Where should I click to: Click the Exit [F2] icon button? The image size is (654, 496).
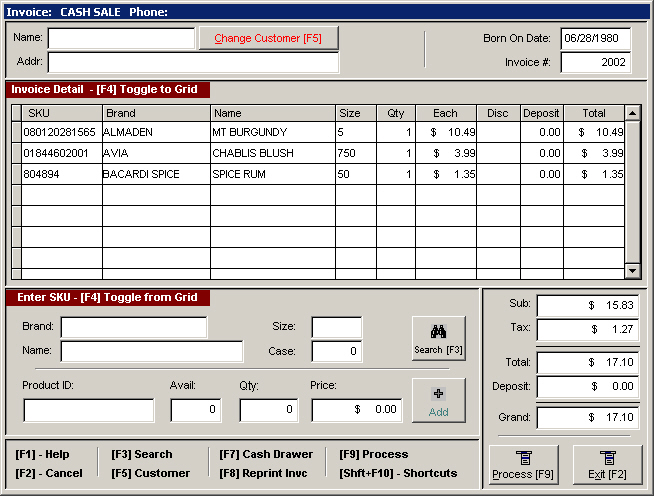pyautogui.click(x=607, y=465)
